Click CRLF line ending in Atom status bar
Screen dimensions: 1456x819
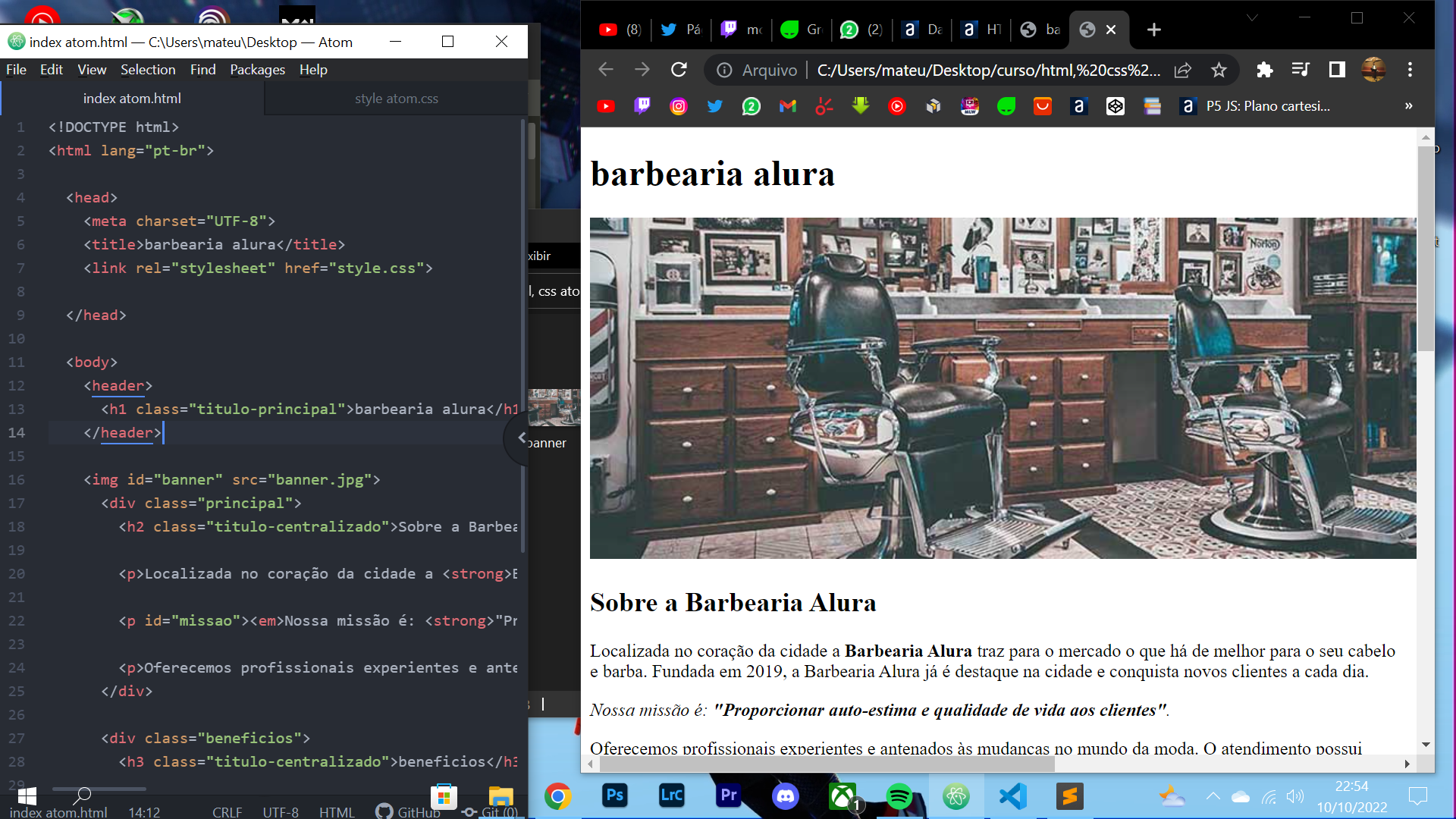[x=227, y=812]
